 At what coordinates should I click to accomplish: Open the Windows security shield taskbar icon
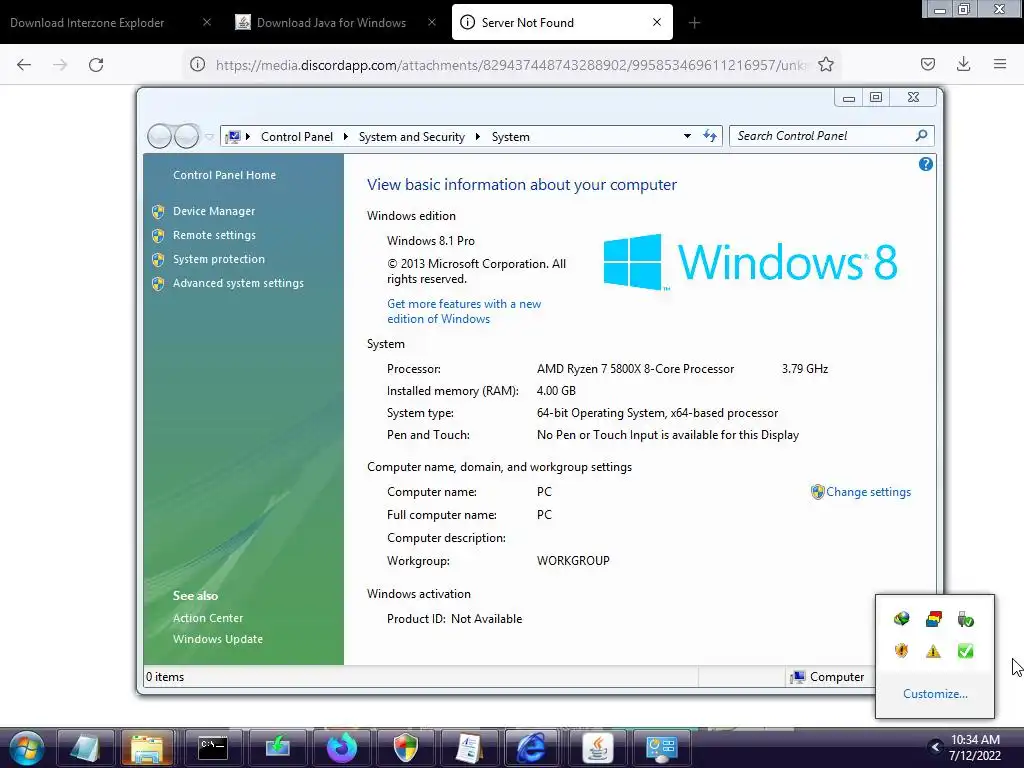click(x=406, y=748)
